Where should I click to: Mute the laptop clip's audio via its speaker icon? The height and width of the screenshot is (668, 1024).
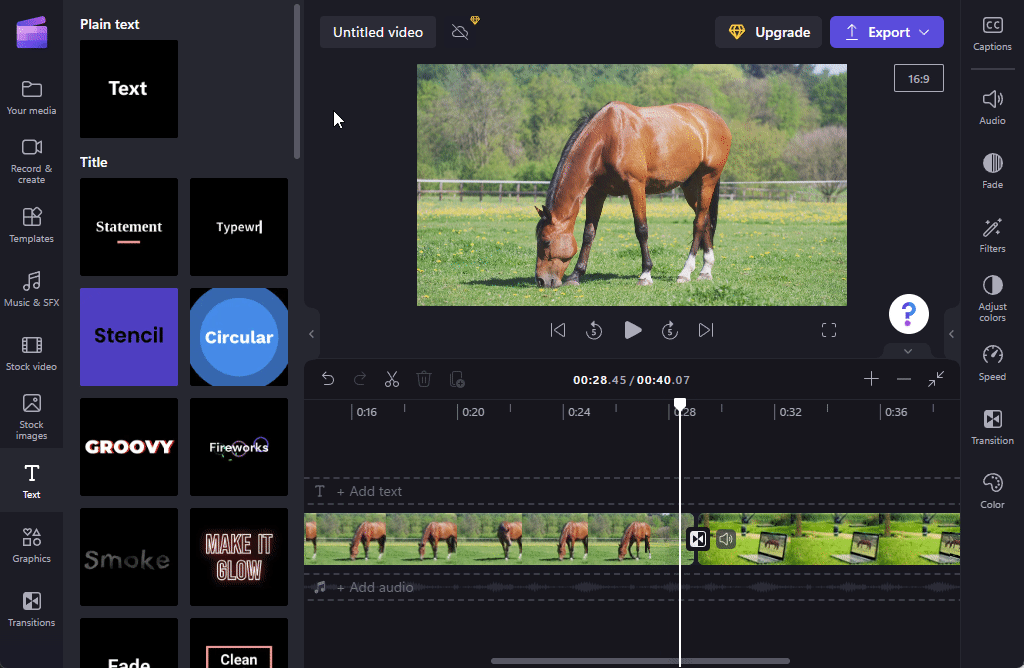pos(725,538)
